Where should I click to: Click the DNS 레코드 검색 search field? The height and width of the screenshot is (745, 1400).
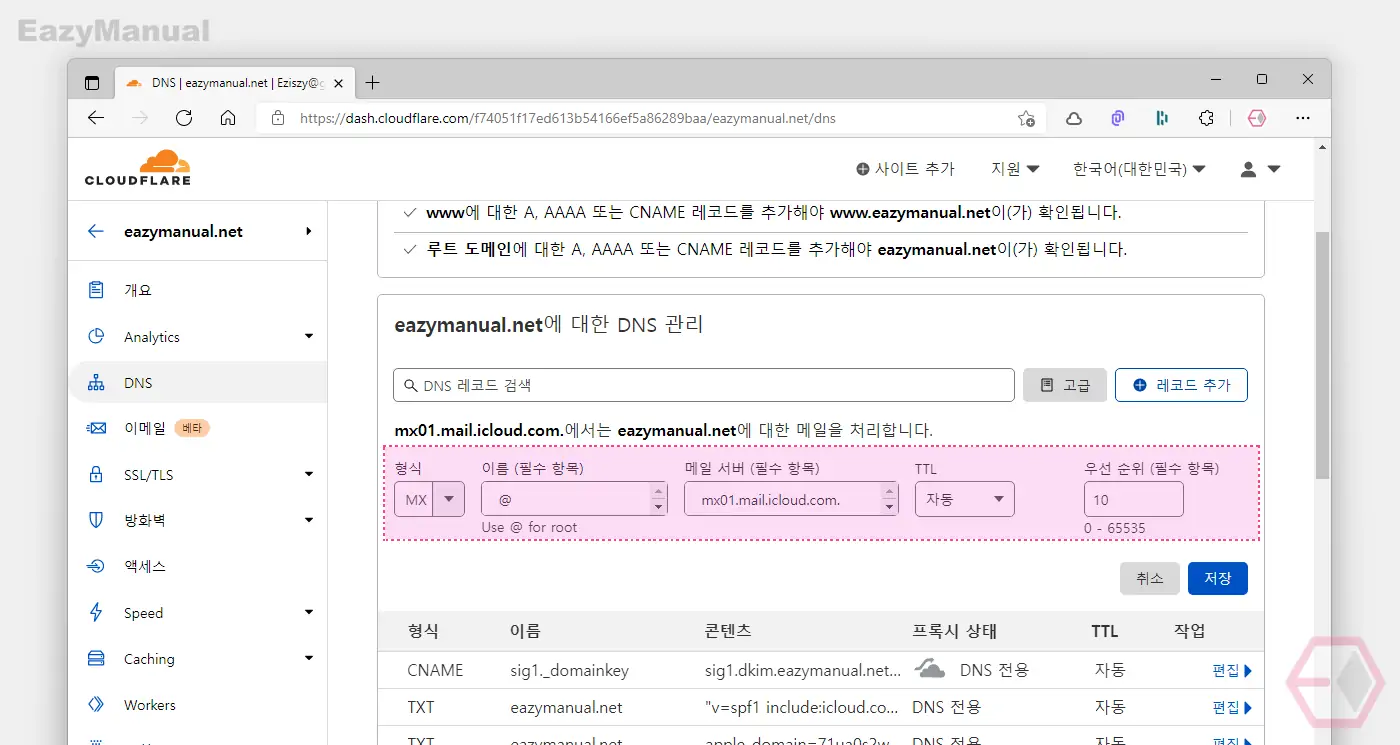[704, 385]
